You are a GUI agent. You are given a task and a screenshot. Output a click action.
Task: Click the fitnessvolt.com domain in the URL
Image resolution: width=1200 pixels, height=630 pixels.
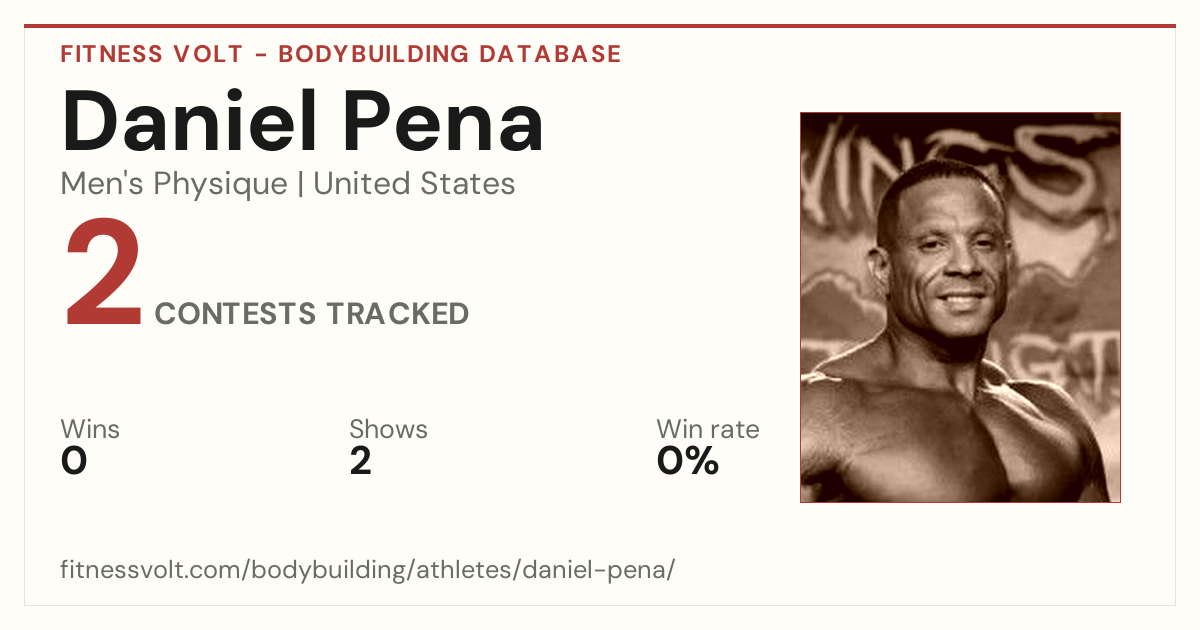[152, 571]
